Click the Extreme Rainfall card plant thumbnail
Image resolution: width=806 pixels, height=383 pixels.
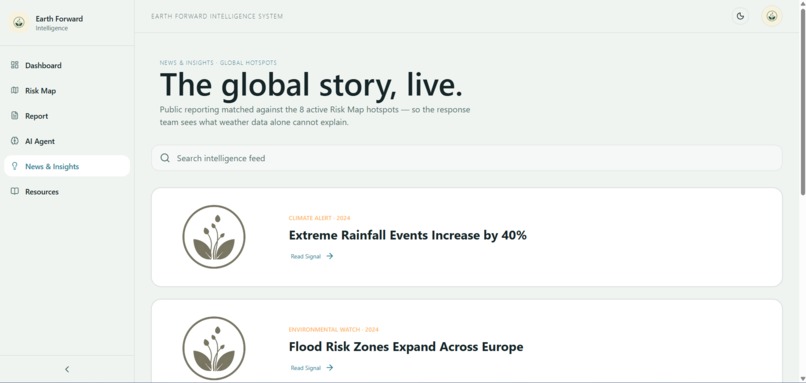tap(214, 236)
